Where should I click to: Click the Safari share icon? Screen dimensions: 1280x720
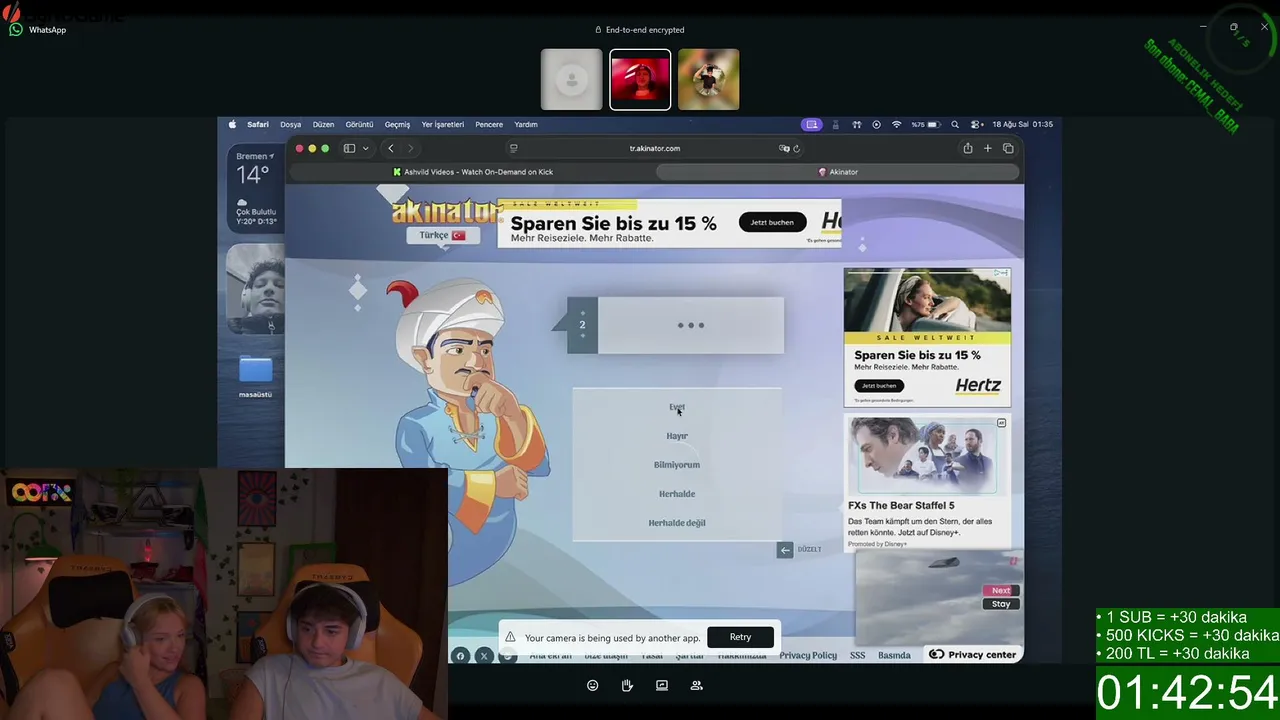tap(967, 148)
